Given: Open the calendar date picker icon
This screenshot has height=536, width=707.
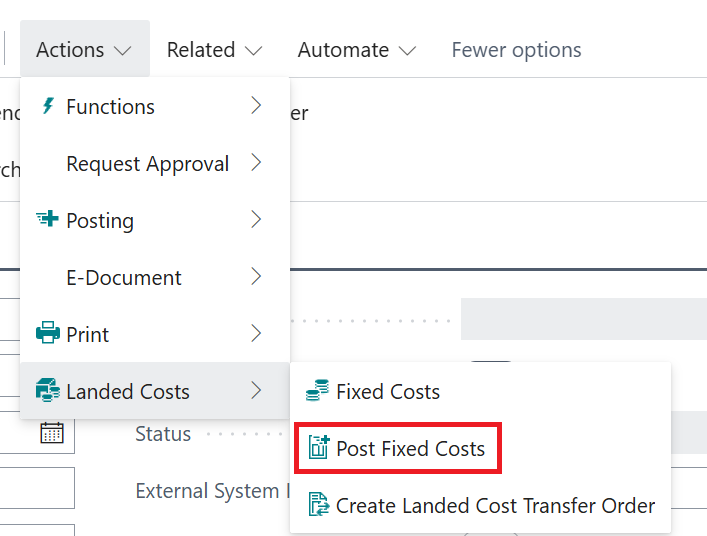Looking at the screenshot, I should 52,433.
